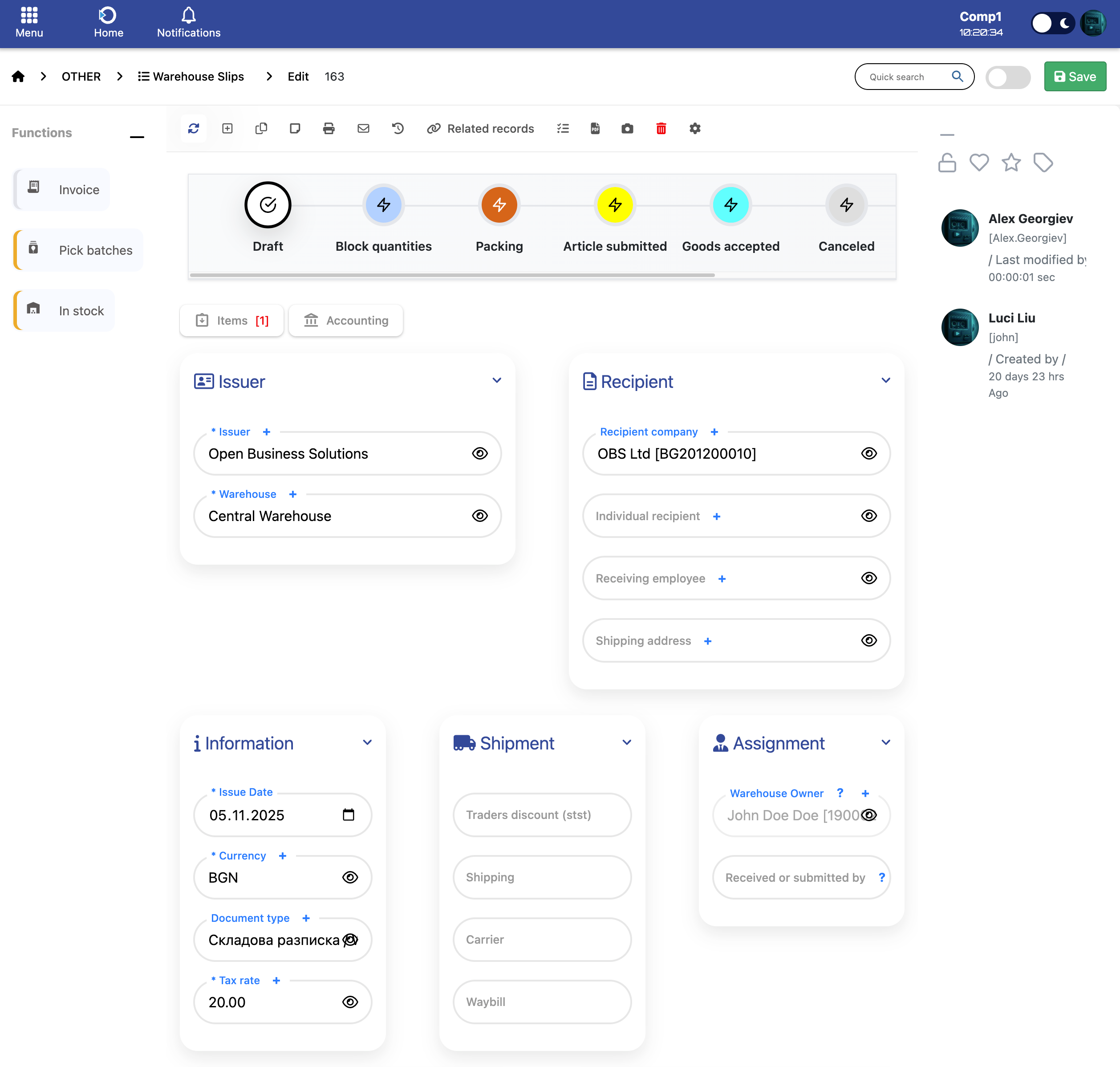Screen dimensions: 1120x1067
Task: Click the green Save button
Action: click(x=1075, y=77)
